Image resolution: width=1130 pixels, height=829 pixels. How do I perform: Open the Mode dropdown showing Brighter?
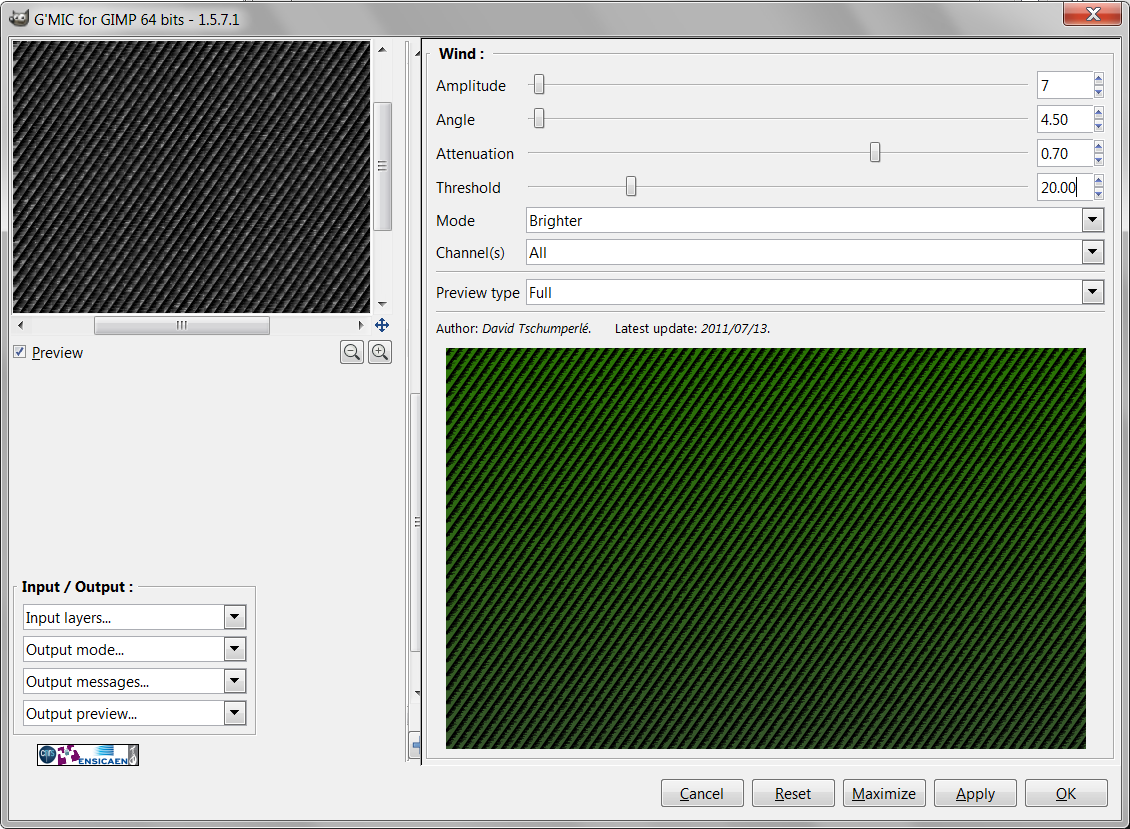coord(1092,220)
